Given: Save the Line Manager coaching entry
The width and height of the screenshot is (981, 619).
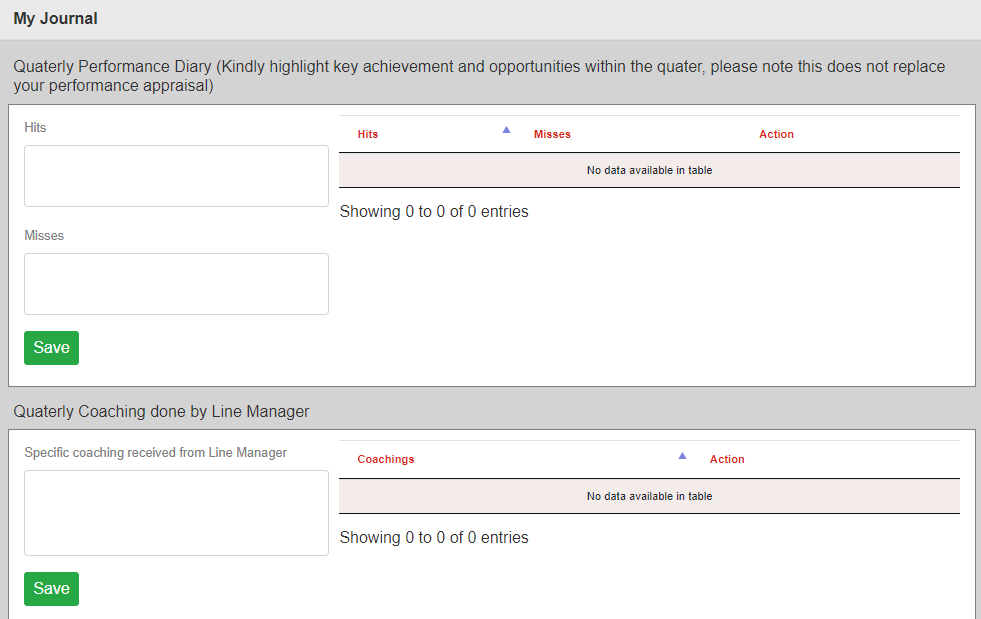Looking at the screenshot, I should tap(51, 589).
